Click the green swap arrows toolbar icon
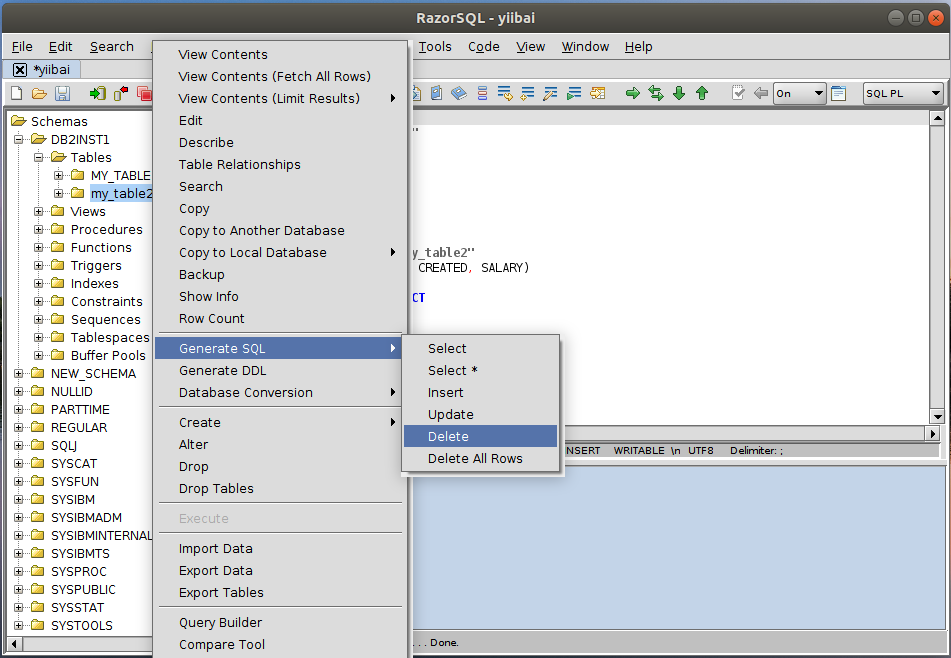This screenshot has height=658, width=951. [656, 93]
